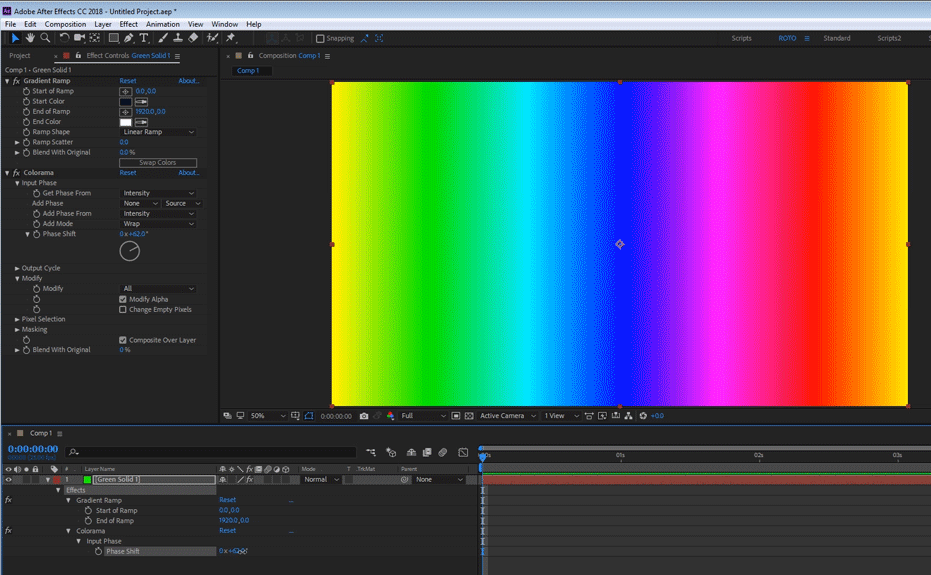
Task: Select the Eraser tool
Action: click(193, 38)
